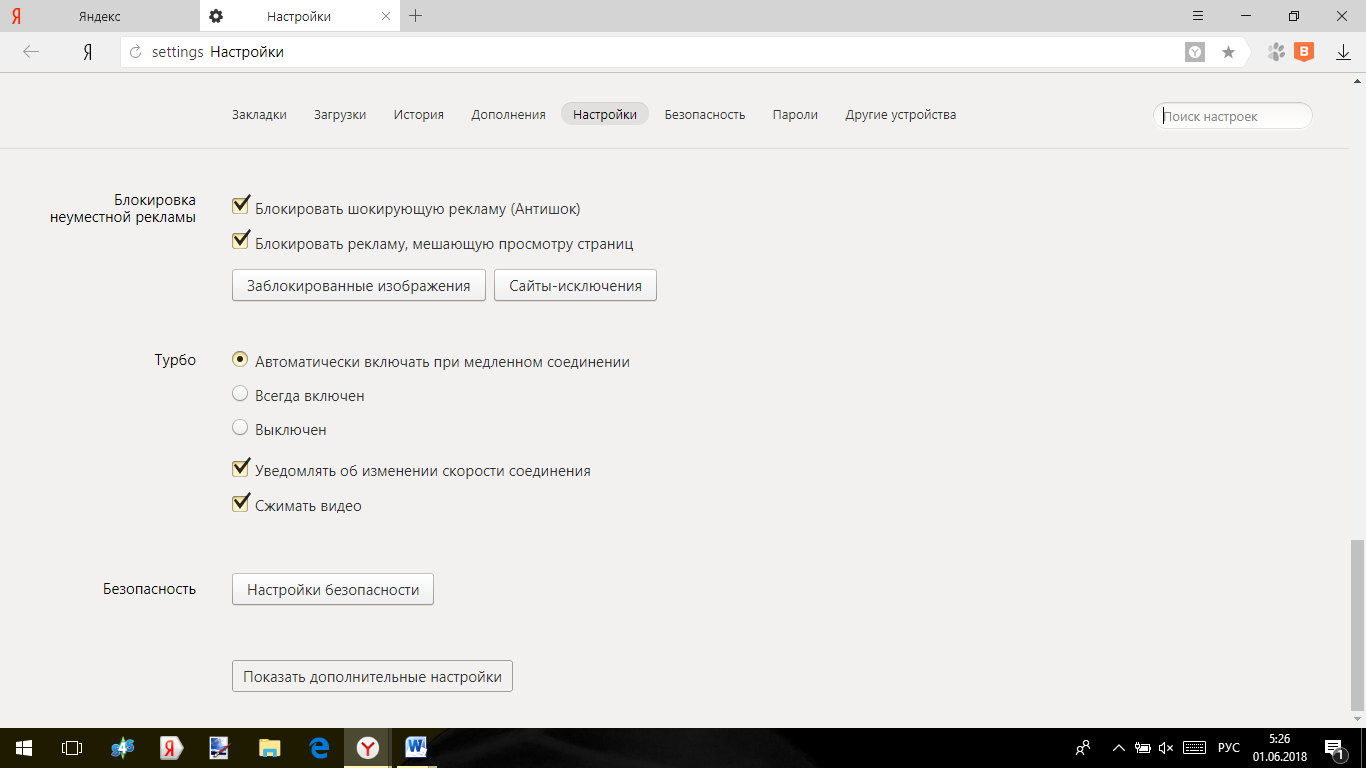Click the Yandex home 'Я' button
Image resolution: width=1366 pixels, height=768 pixels.
88,52
